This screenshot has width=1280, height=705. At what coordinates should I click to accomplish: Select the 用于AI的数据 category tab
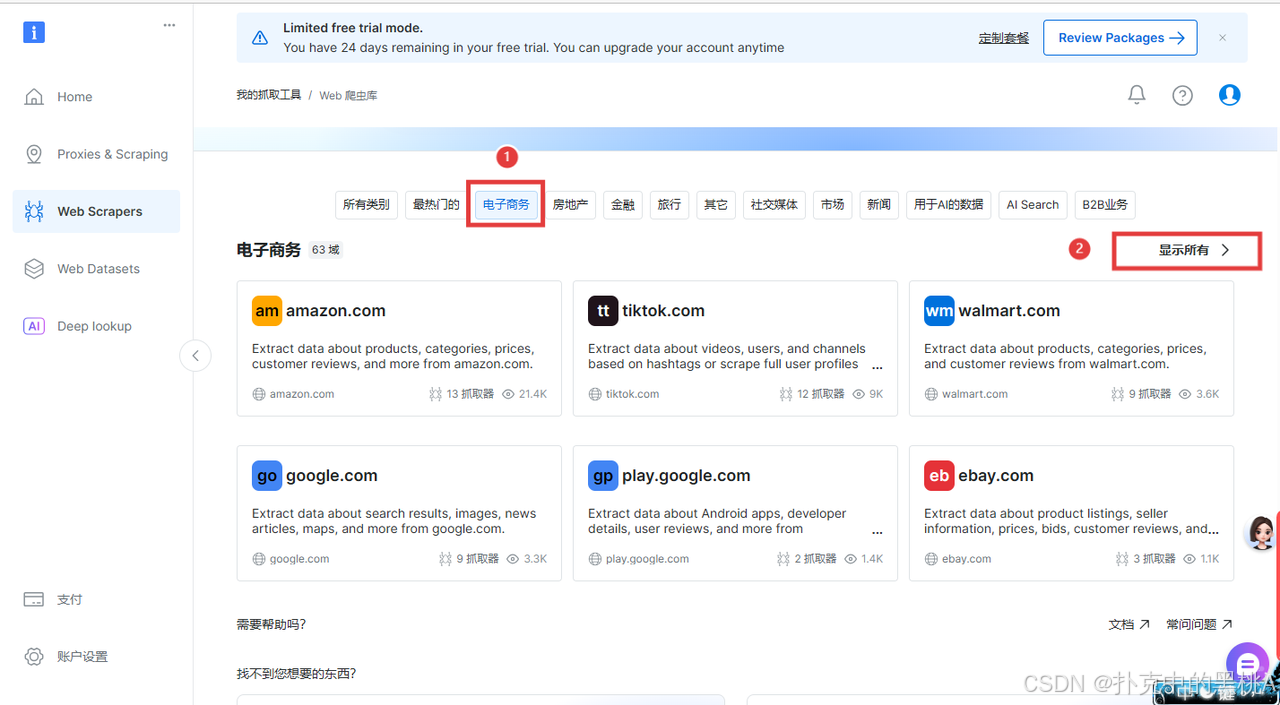point(949,205)
